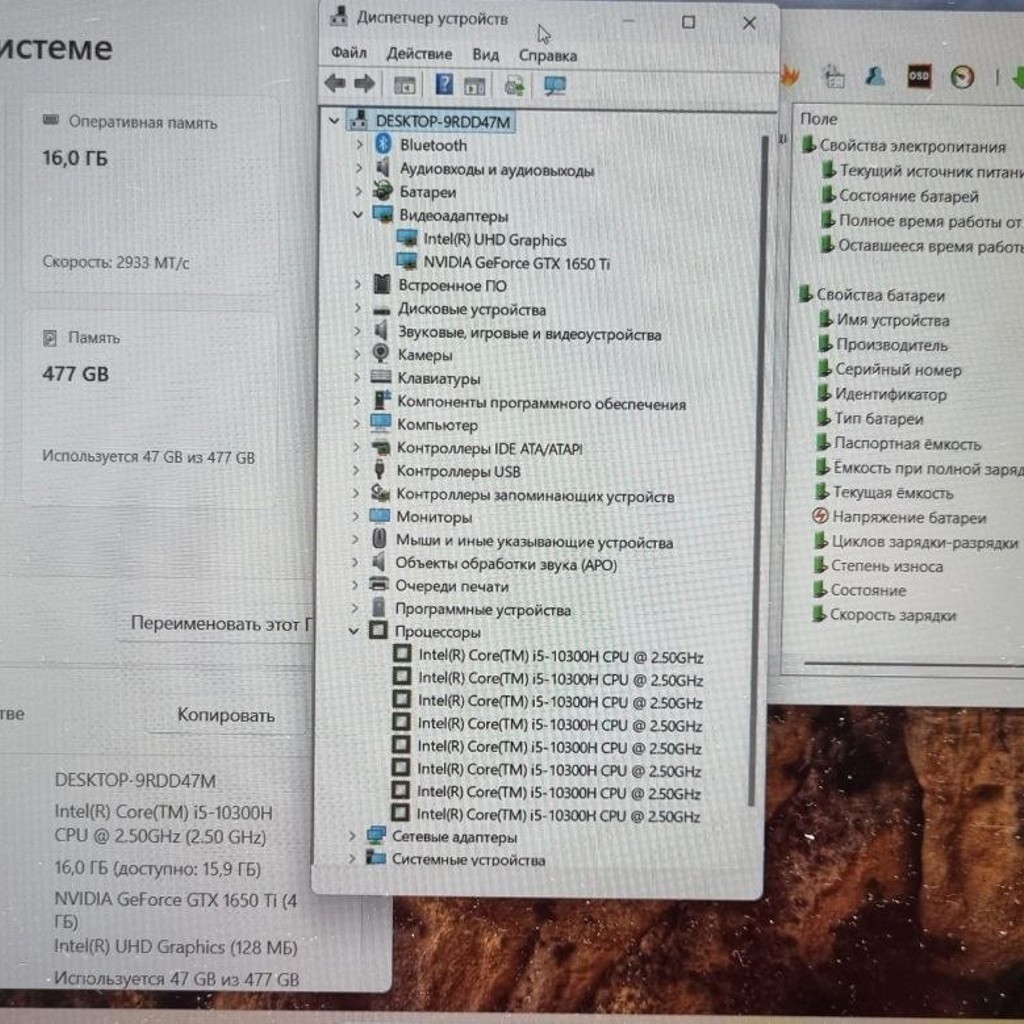Open the Вид menu

click(x=485, y=54)
